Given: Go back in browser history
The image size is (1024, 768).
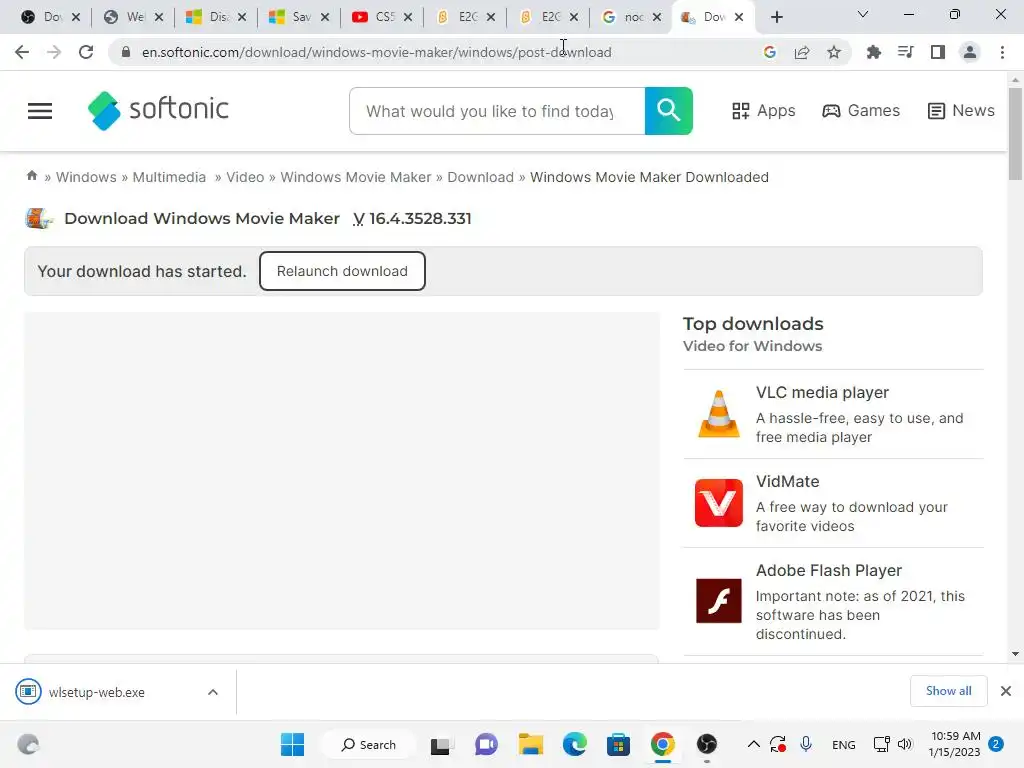Looking at the screenshot, I should point(22,52).
